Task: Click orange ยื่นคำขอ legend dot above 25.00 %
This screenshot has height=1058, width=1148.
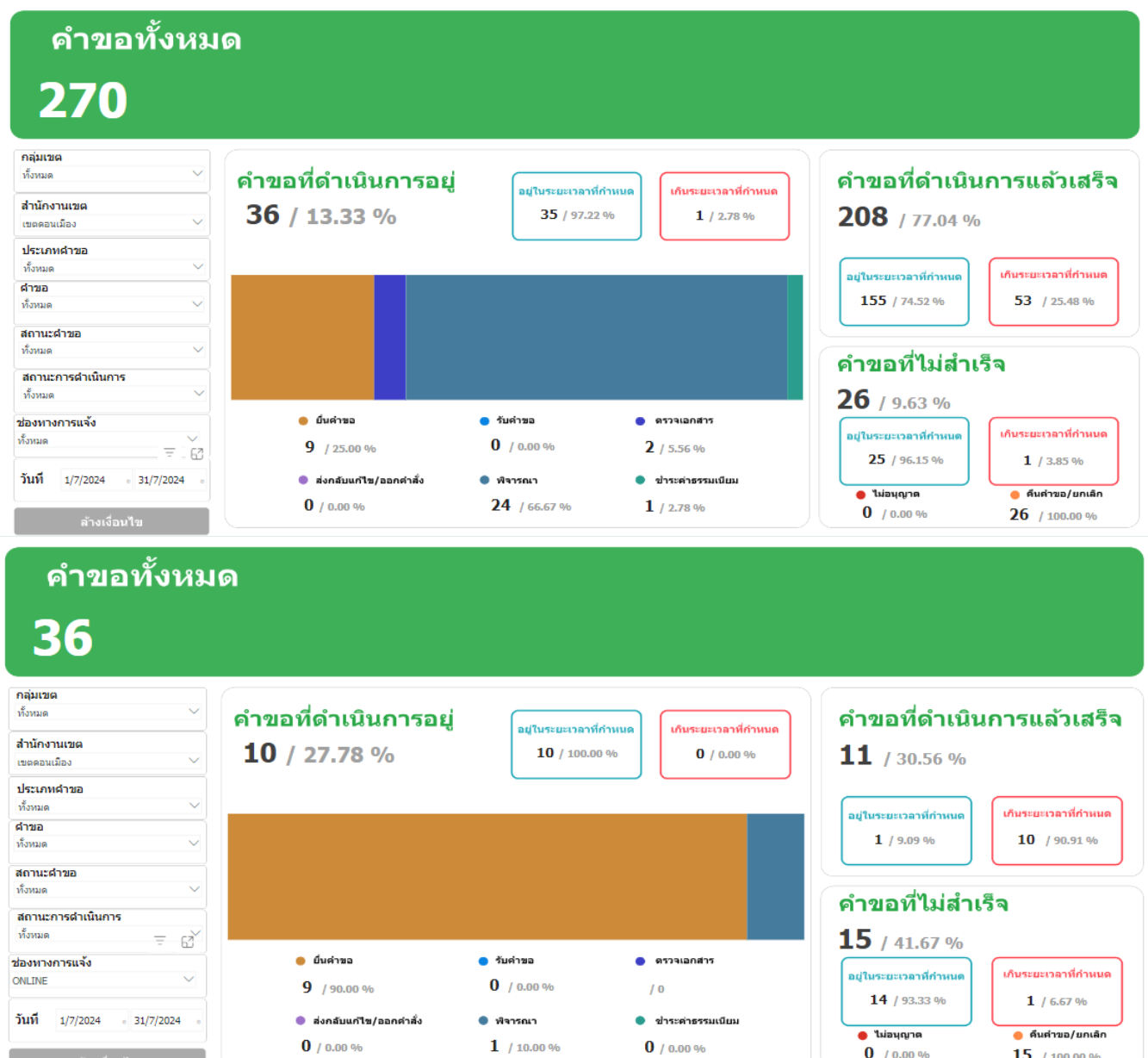Action: 303,421
